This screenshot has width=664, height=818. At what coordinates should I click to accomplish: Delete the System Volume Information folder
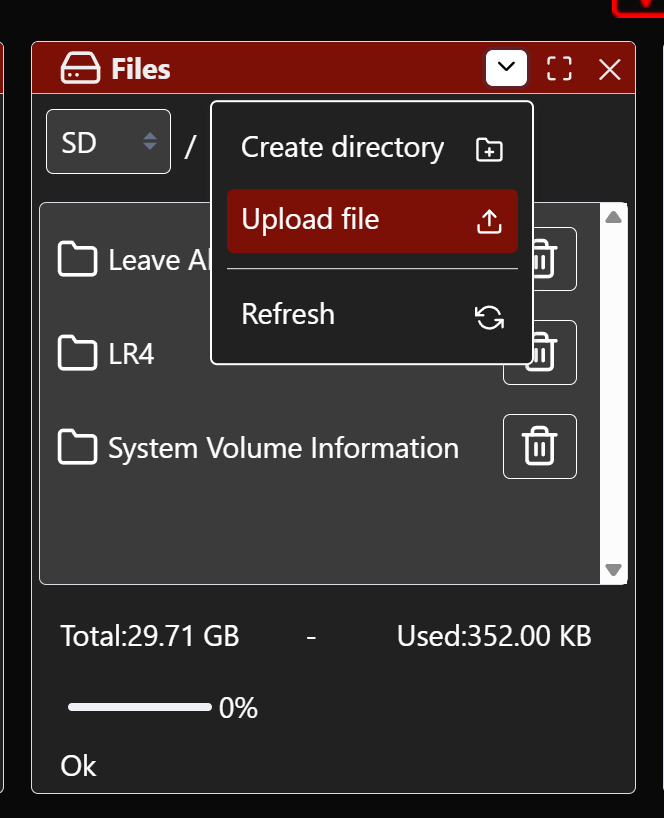click(539, 447)
